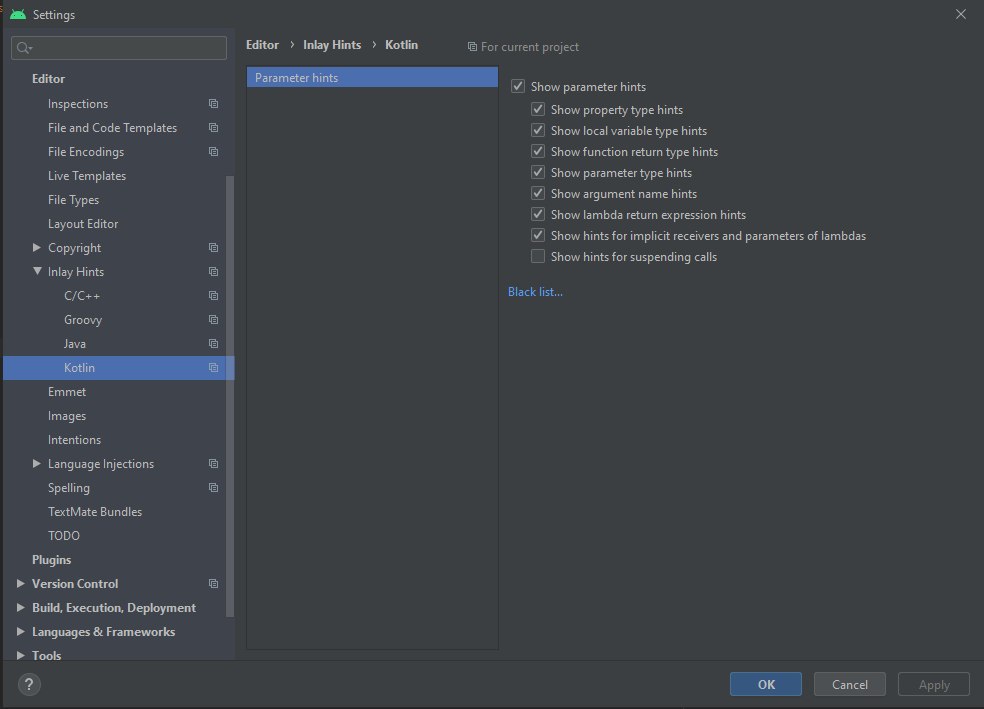Open the TextMate Bundles settings

tap(95, 511)
